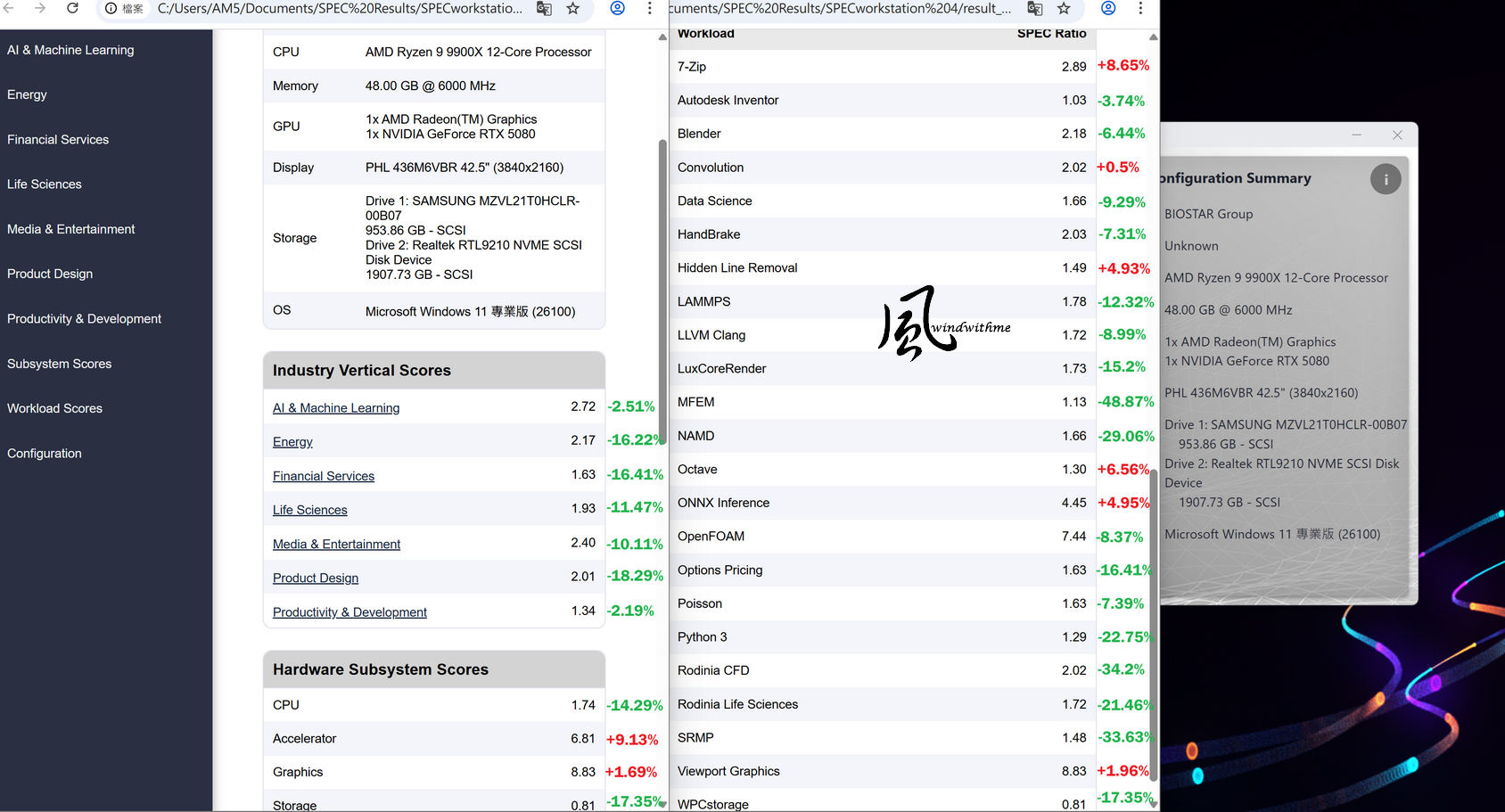Open the Media & Entertainment score link

[x=336, y=544]
